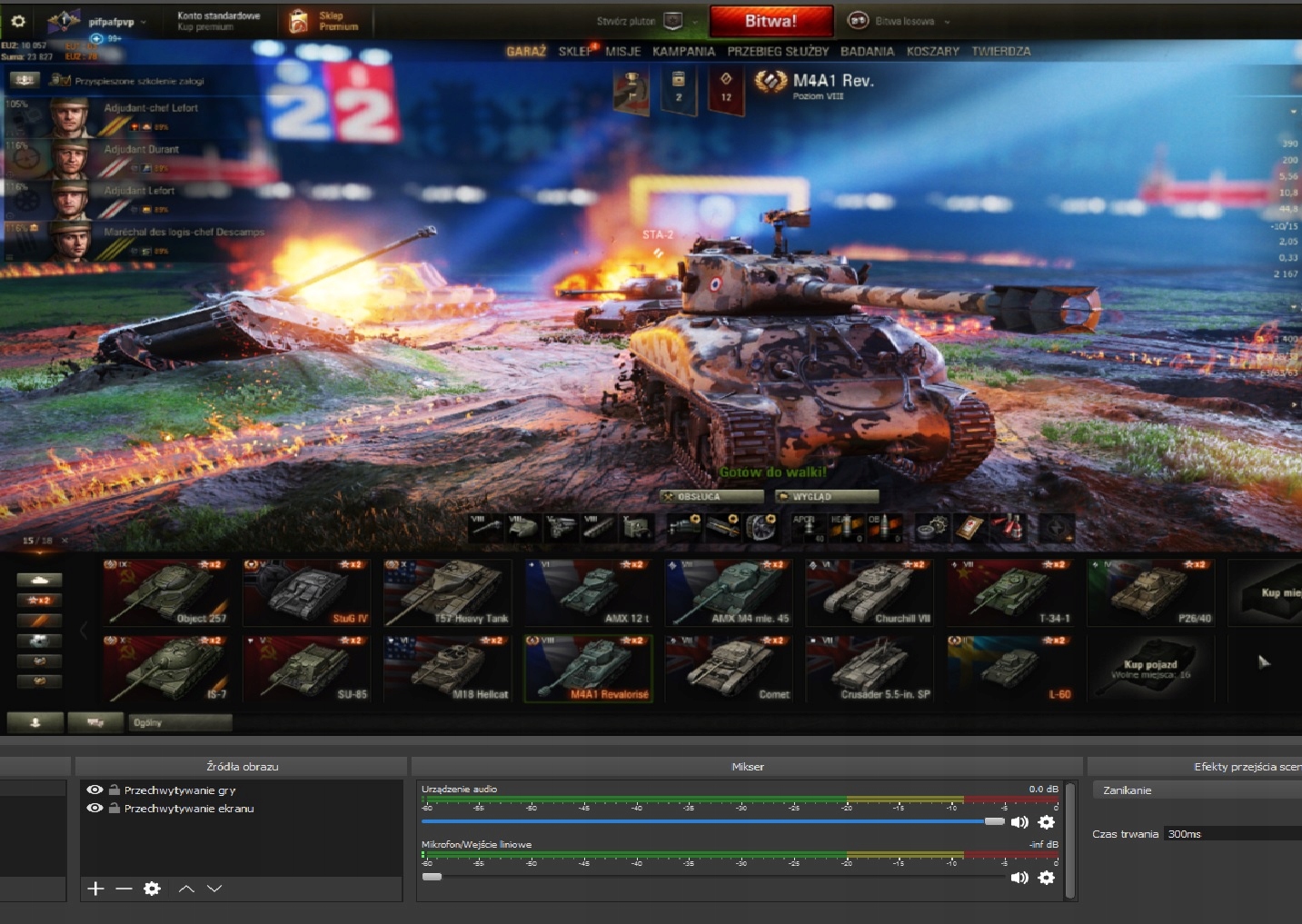Open the MISJE tab
Screen dimensions: 1302x924
[x=623, y=52]
